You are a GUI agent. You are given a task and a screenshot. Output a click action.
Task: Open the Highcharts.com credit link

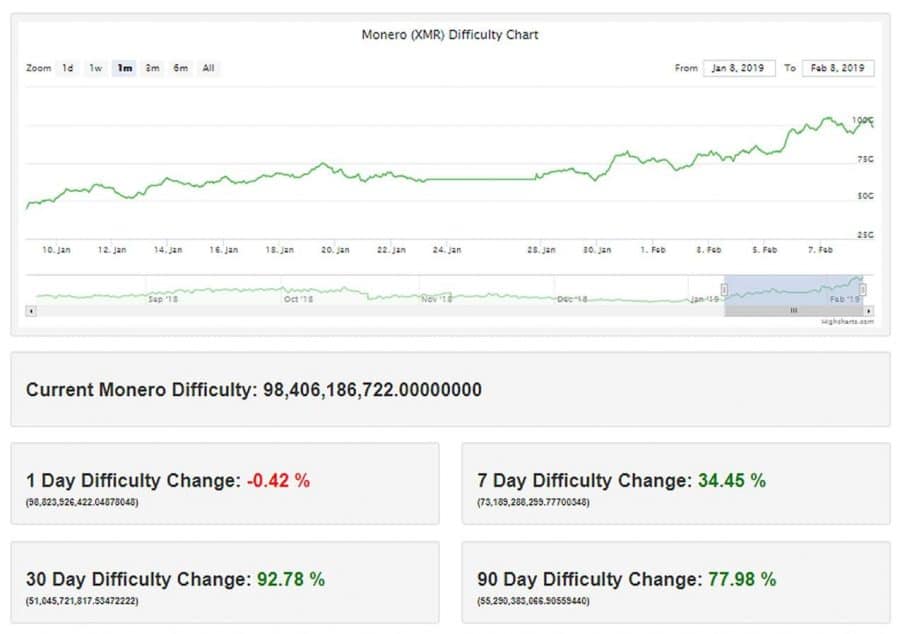847,322
